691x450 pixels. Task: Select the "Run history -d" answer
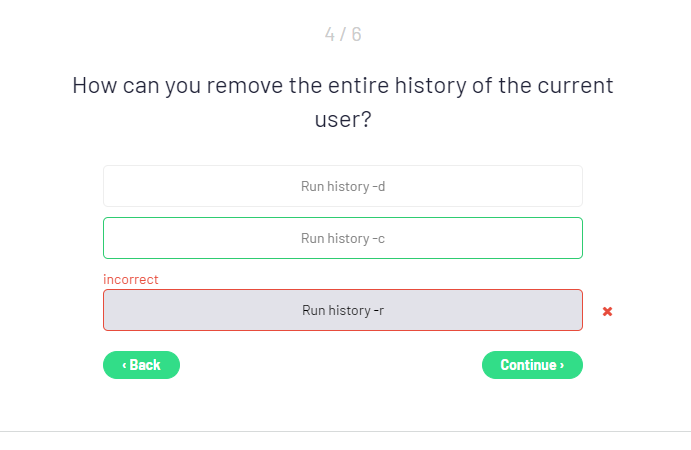[342, 186]
